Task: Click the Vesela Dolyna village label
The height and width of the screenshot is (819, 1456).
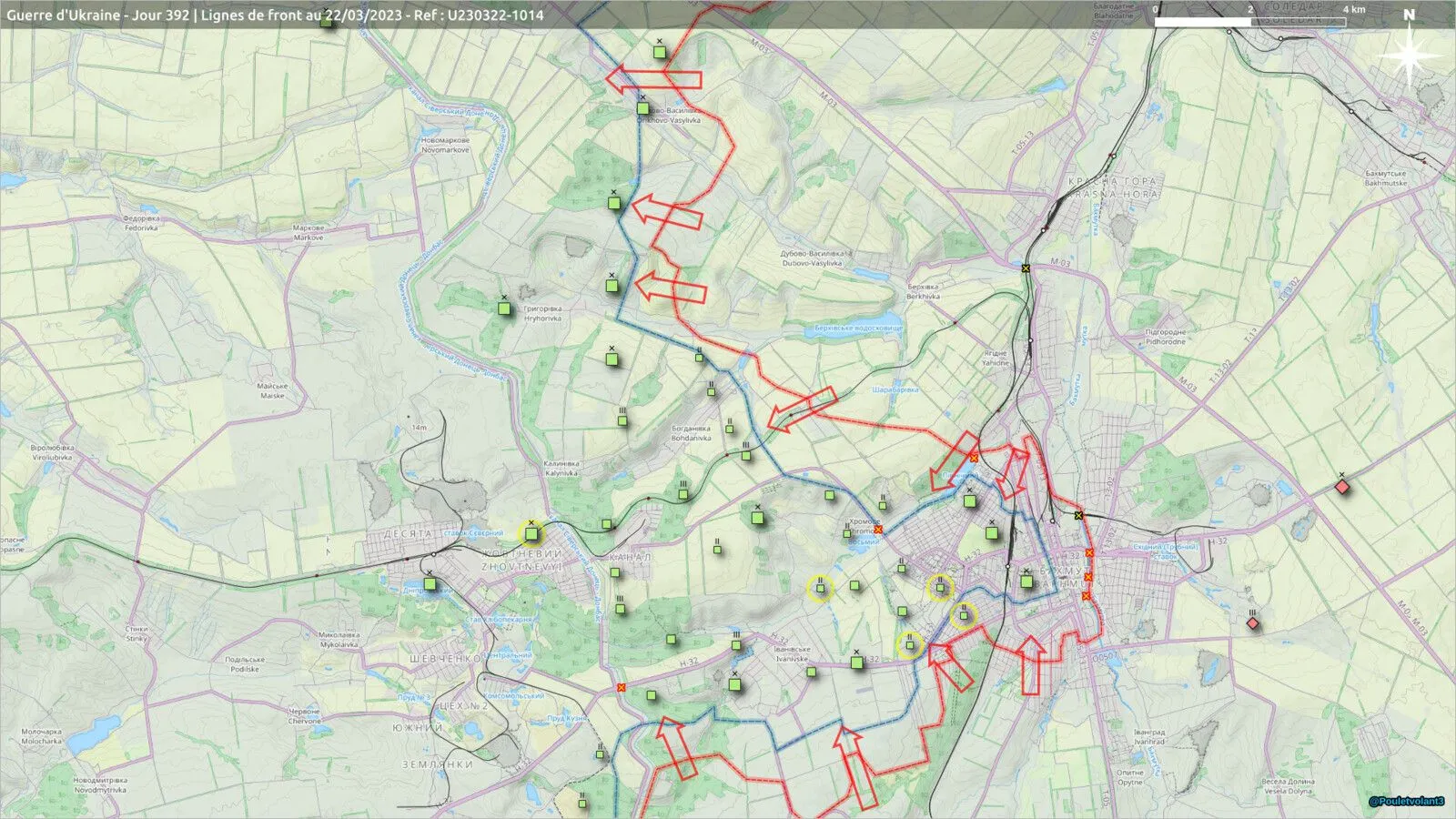Action: [1288, 785]
